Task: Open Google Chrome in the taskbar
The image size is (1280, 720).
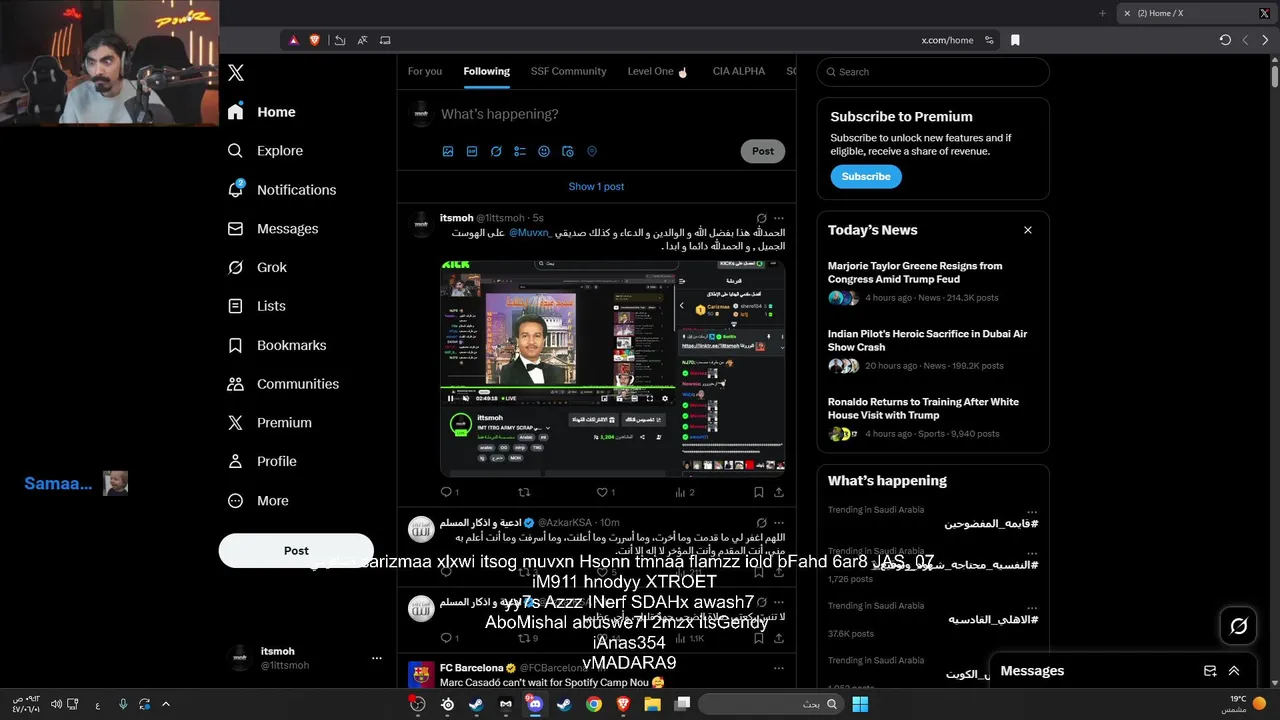Action: pos(594,704)
